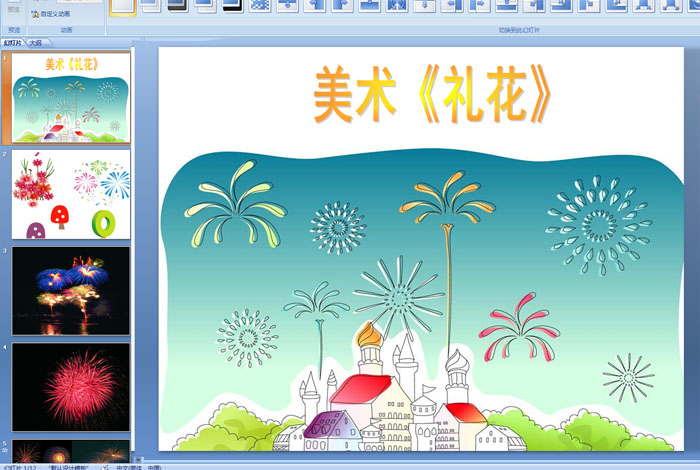Click the slide counter 1/12 in status bar

(20, 467)
